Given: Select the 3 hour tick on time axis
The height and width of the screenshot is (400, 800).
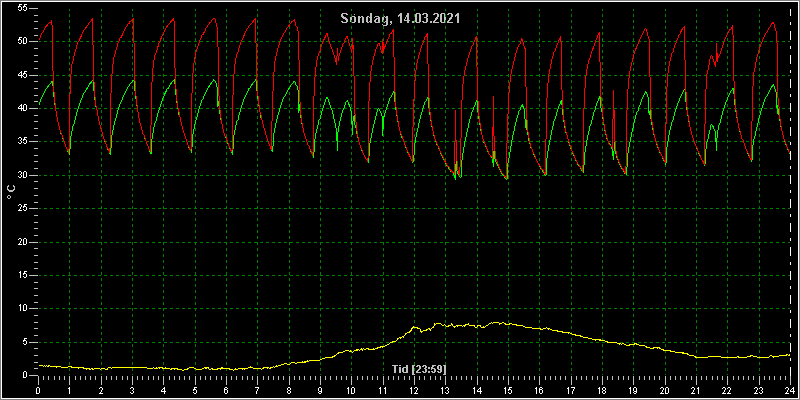Looking at the screenshot, I should pos(132,390).
